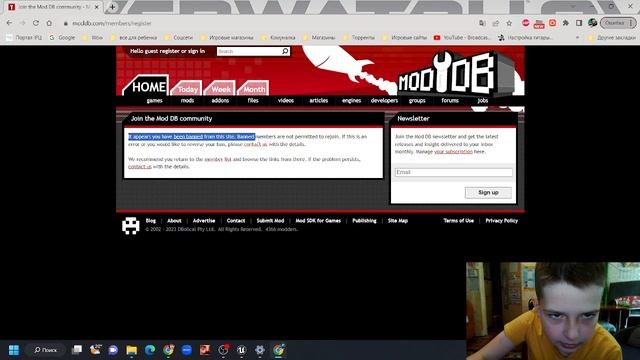
Task: Open Microsoft Edge from the taskbar
Action: 150,350
